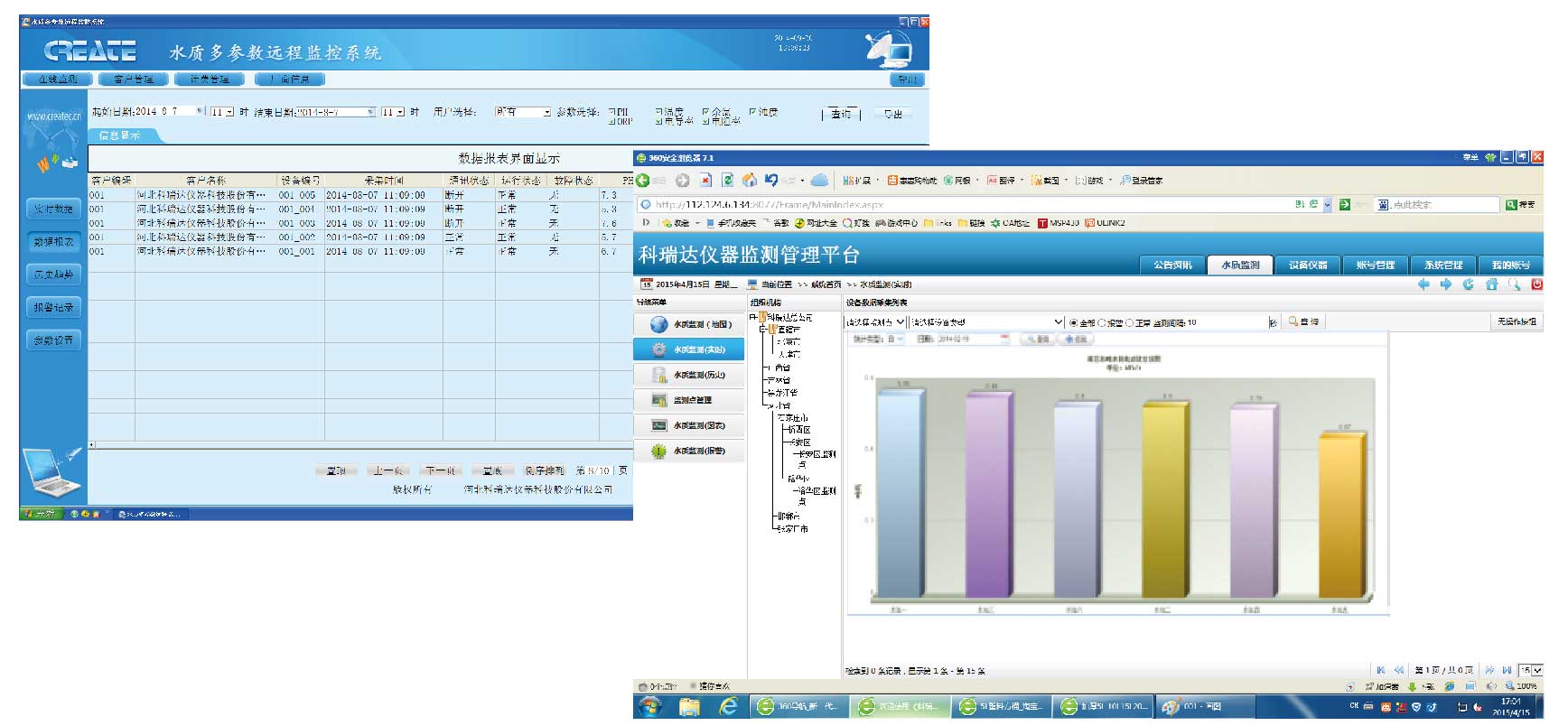
Task: Click the cloud icon in browser toolbar
Action: 819,181
